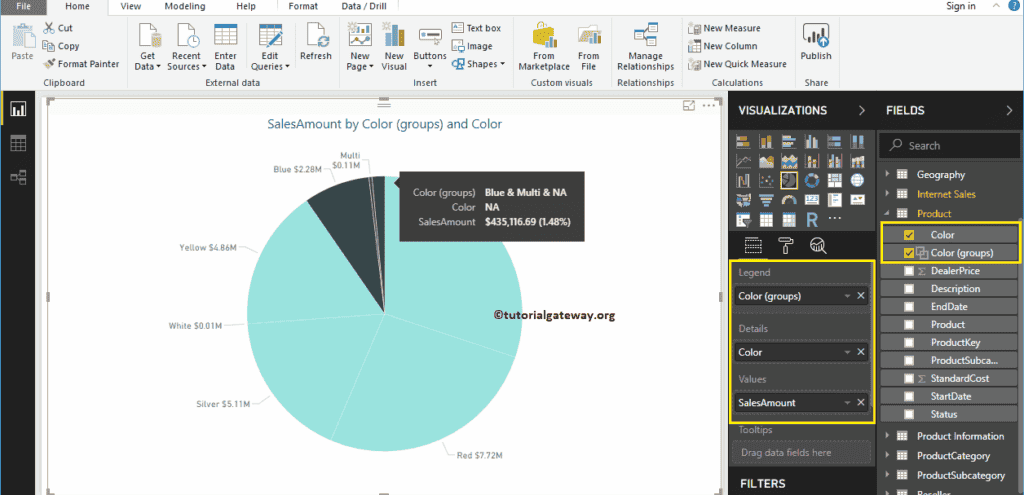
Task: Open the Format paint roller tab
Action: pos(786,246)
